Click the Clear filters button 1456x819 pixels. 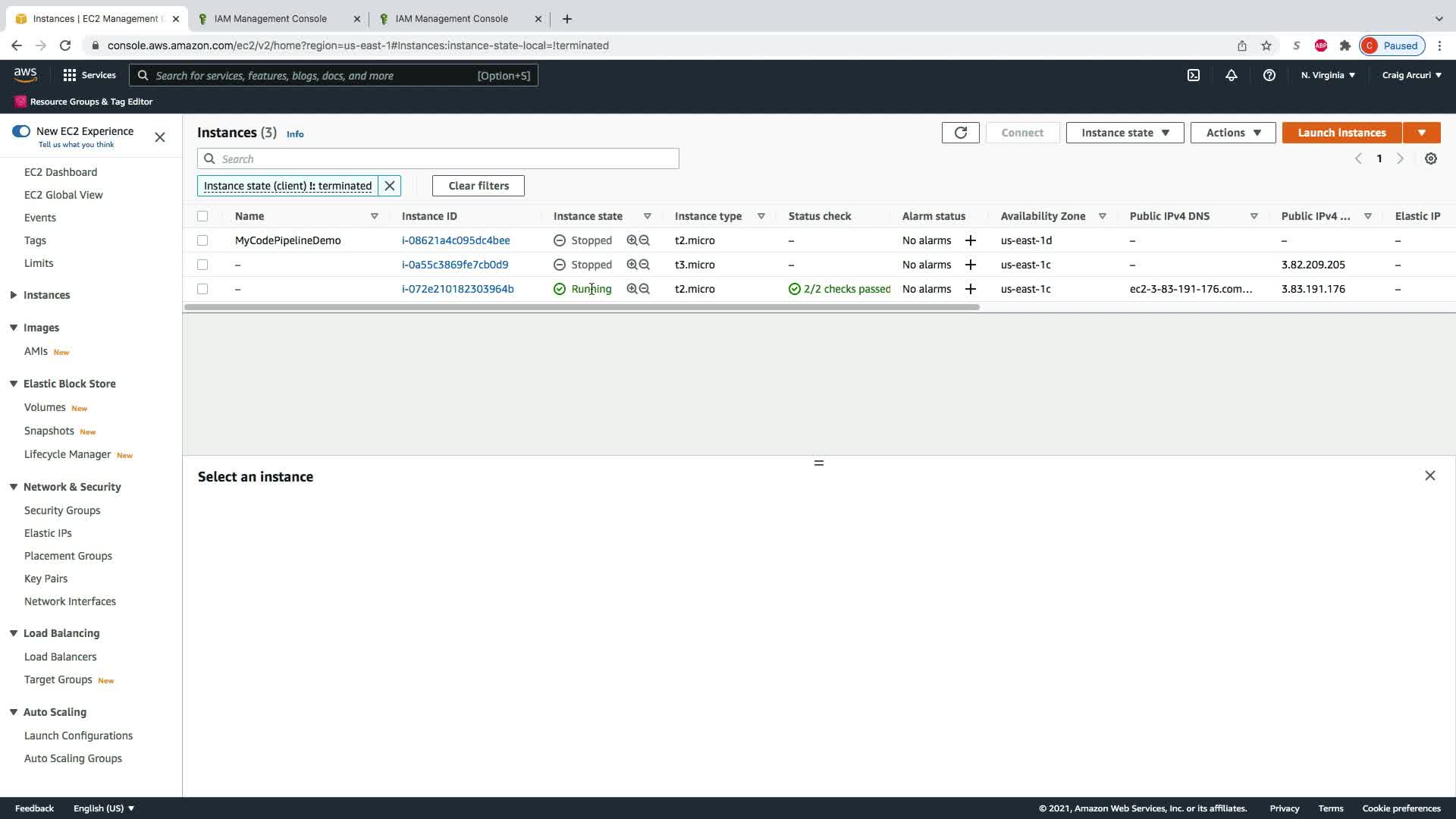tap(478, 186)
